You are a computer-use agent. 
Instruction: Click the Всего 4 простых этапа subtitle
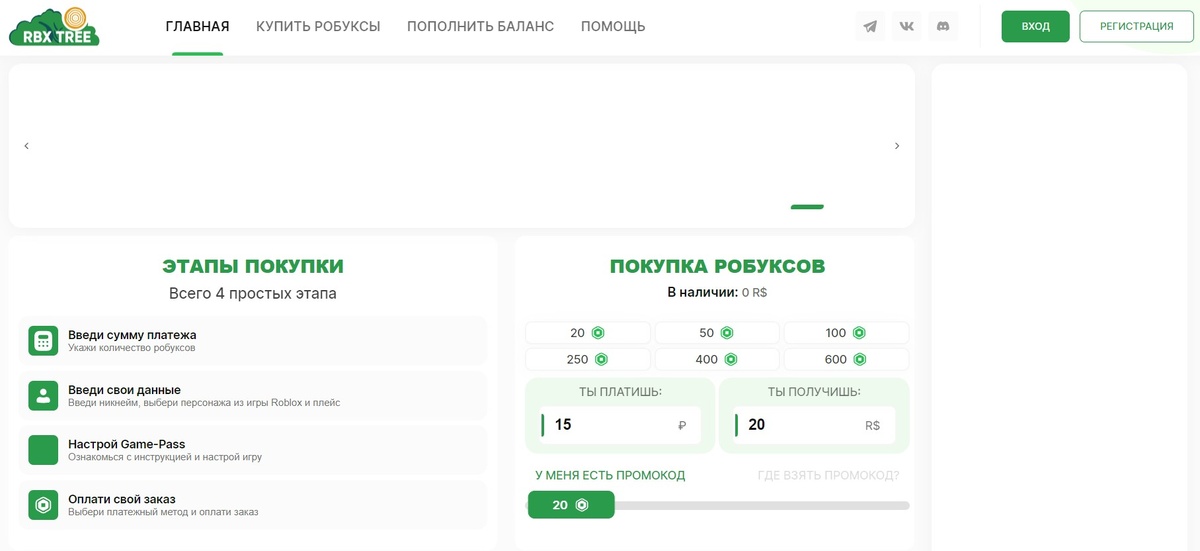(253, 294)
